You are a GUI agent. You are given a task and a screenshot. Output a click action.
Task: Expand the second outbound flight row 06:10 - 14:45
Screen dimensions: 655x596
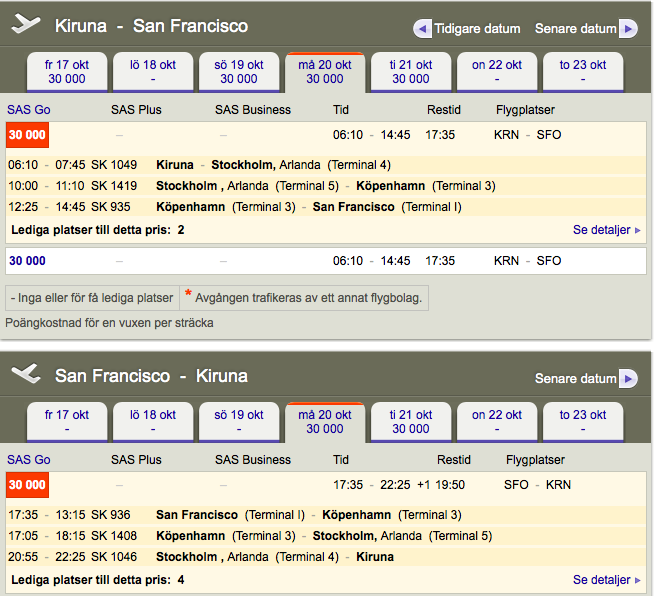click(x=370, y=261)
